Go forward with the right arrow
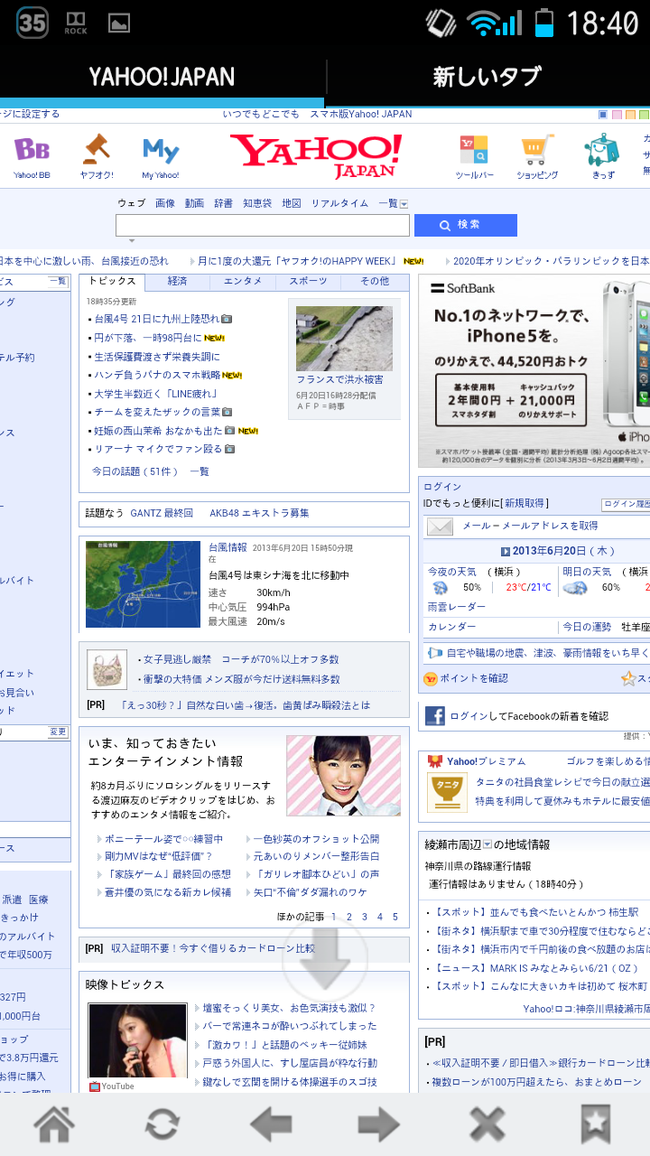This screenshot has width=650, height=1156. click(x=379, y=1124)
